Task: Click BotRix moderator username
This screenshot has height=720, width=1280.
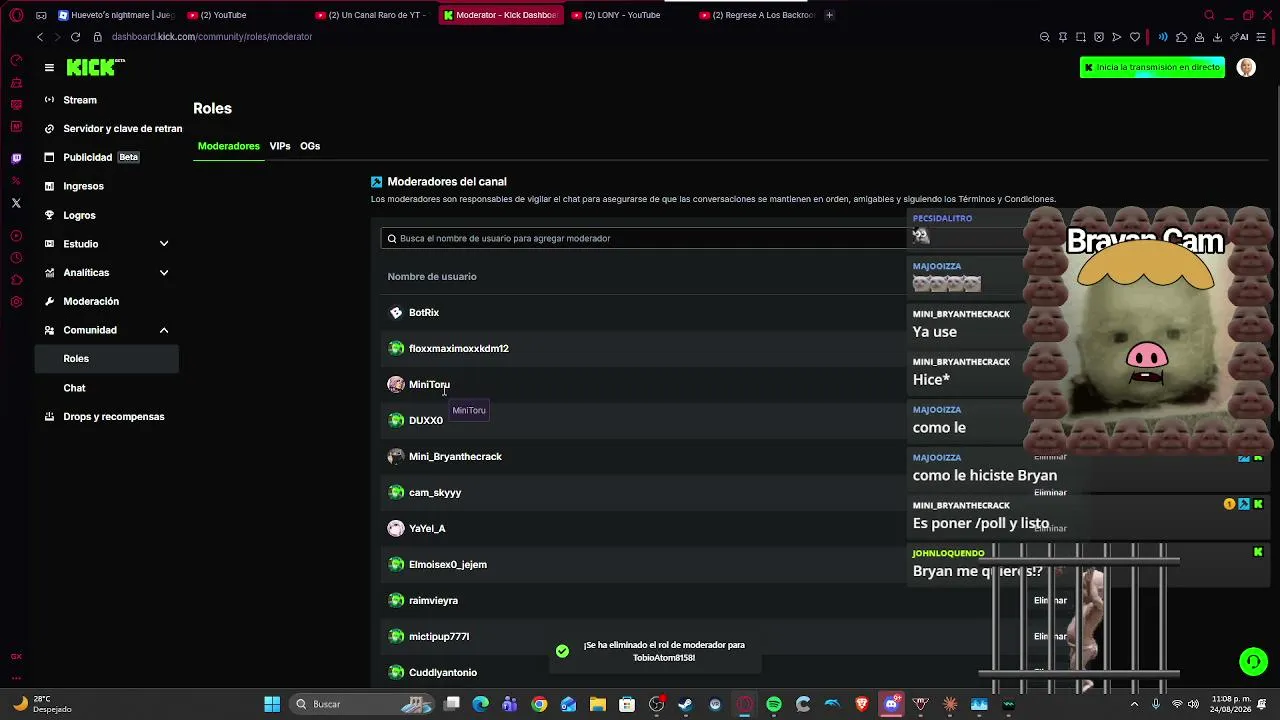Action: 424,313
